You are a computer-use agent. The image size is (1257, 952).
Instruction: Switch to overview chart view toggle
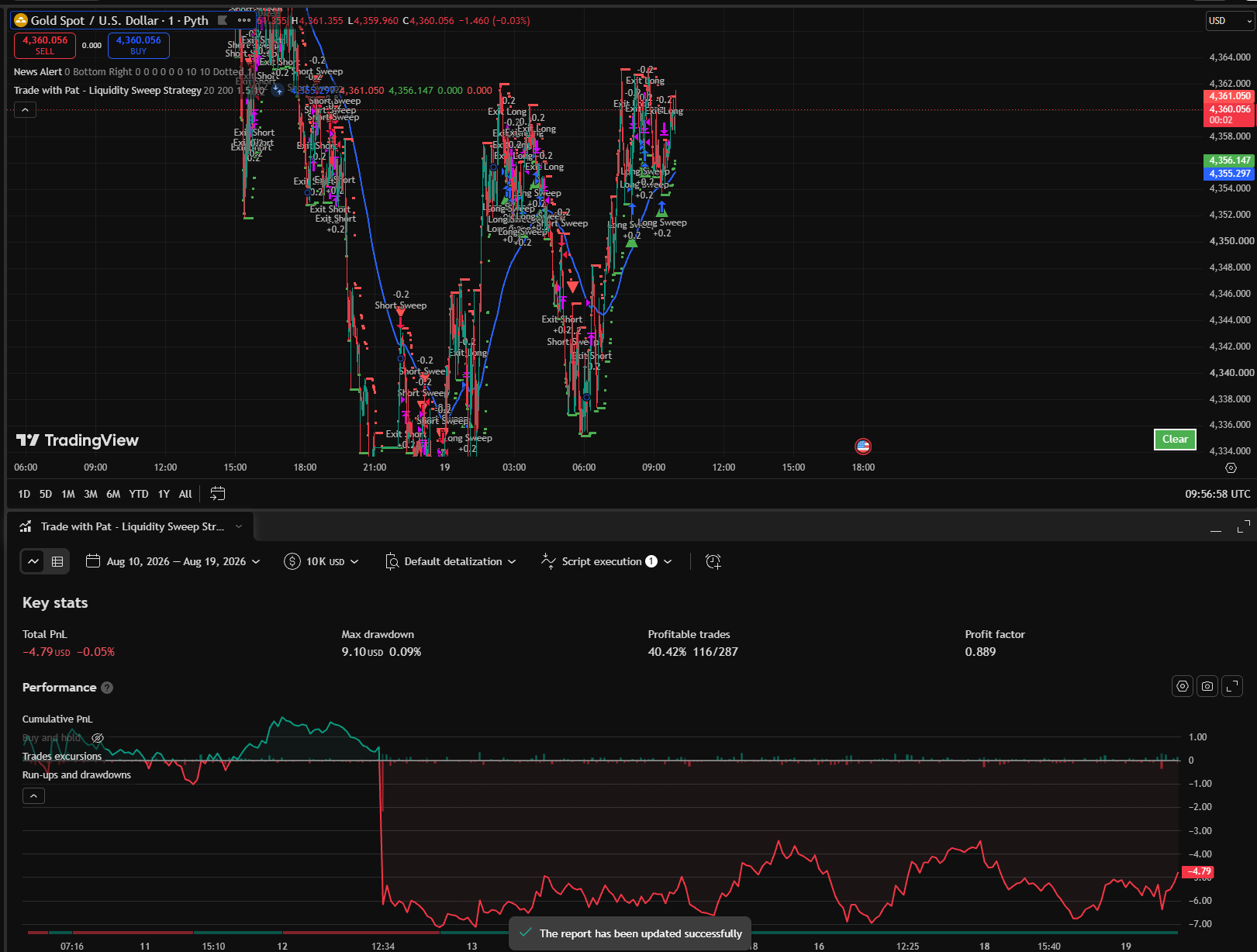click(x=33, y=561)
